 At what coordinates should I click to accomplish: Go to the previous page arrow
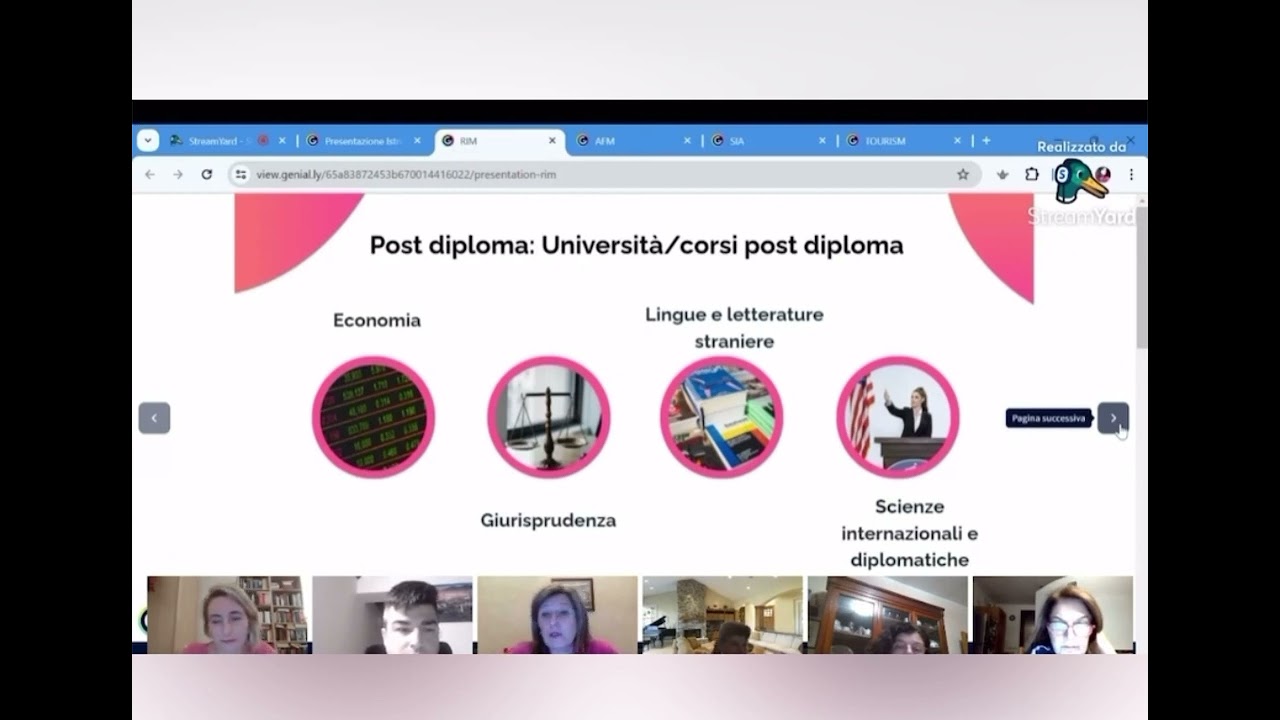click(x=154, y=418)
